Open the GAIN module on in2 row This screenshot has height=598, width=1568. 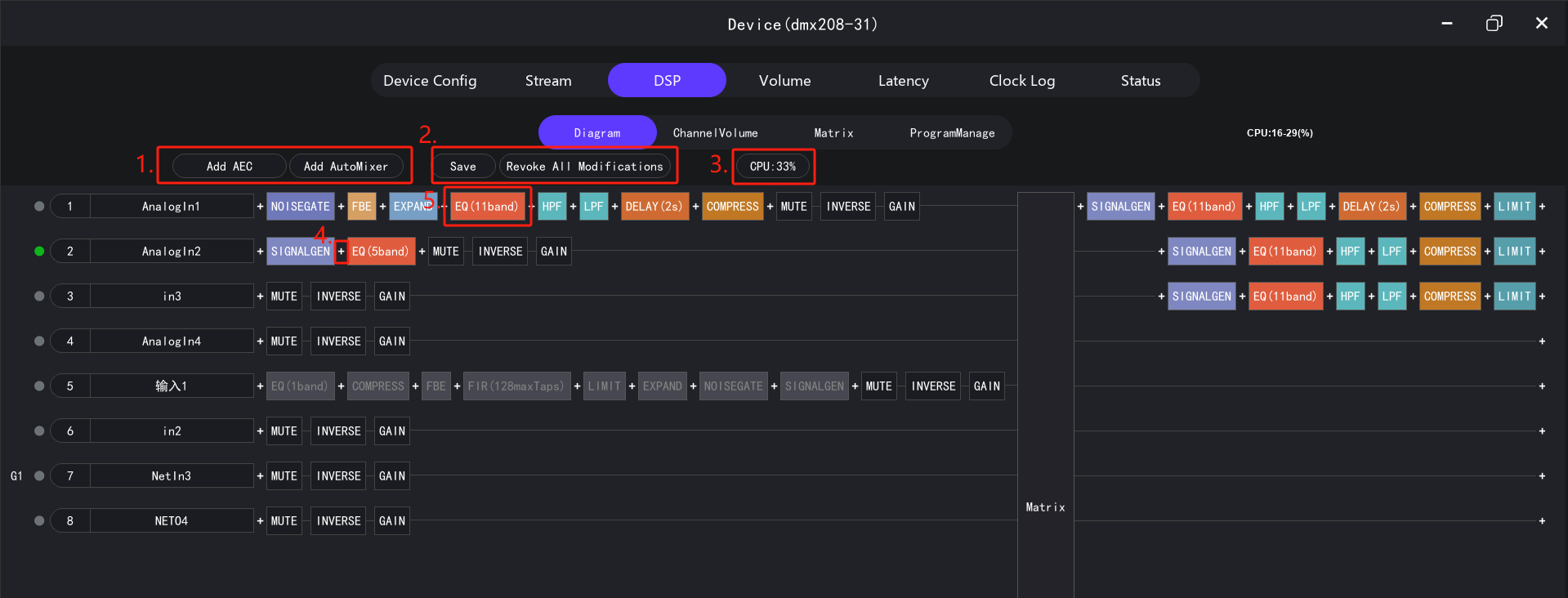[392, 431]
